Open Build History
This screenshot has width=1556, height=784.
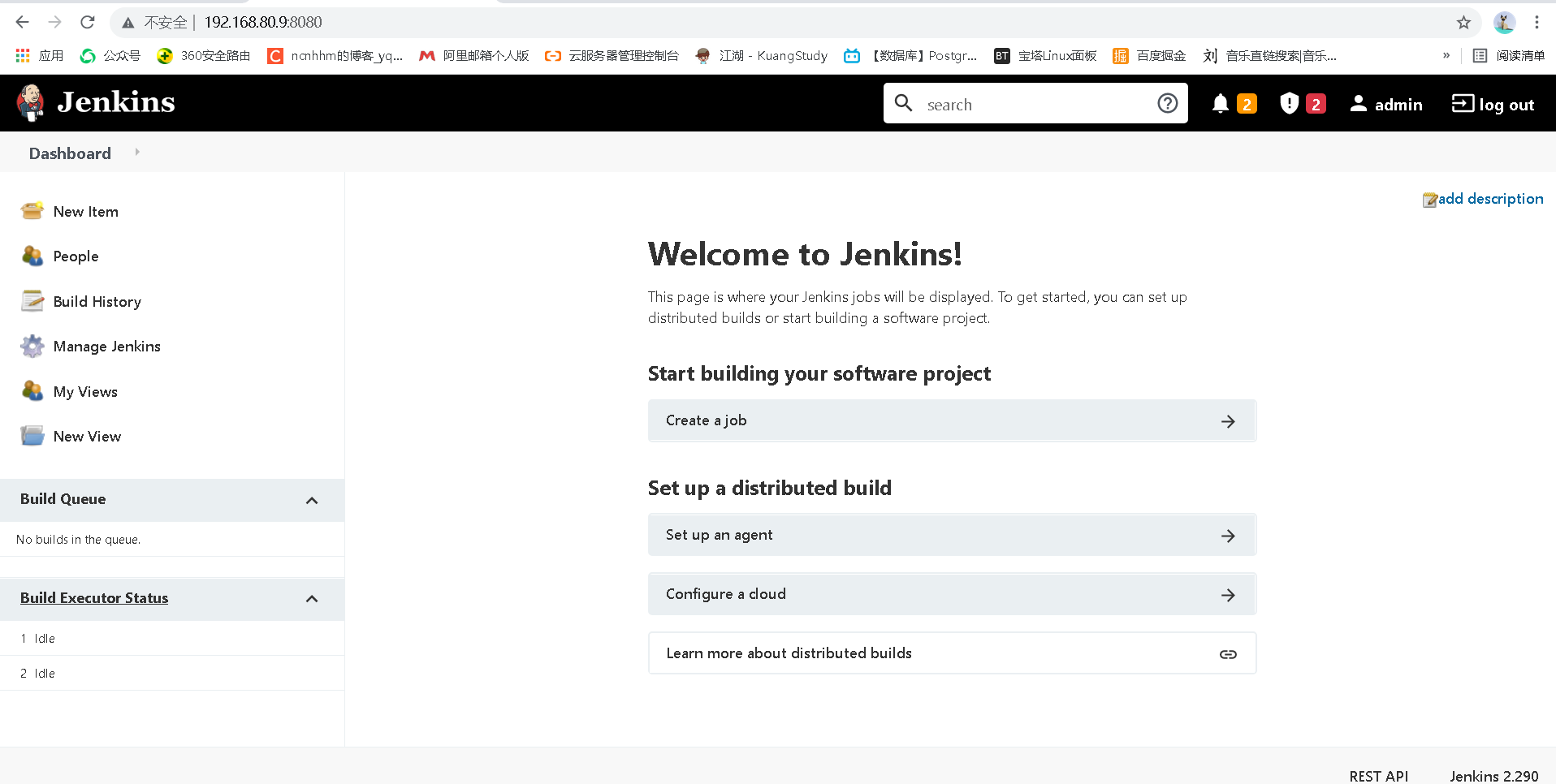point(97,302)
